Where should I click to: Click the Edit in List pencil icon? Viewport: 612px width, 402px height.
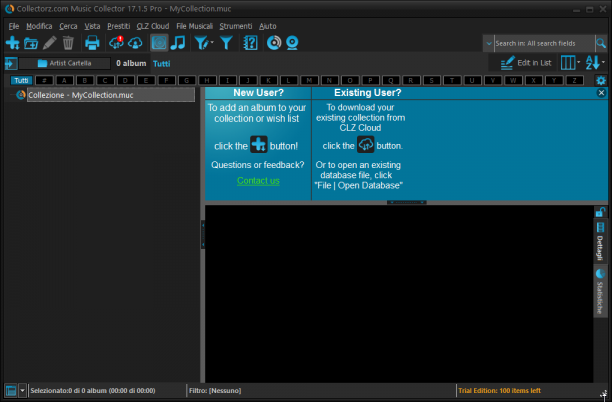pyautogui.click(x=507, y=63)
